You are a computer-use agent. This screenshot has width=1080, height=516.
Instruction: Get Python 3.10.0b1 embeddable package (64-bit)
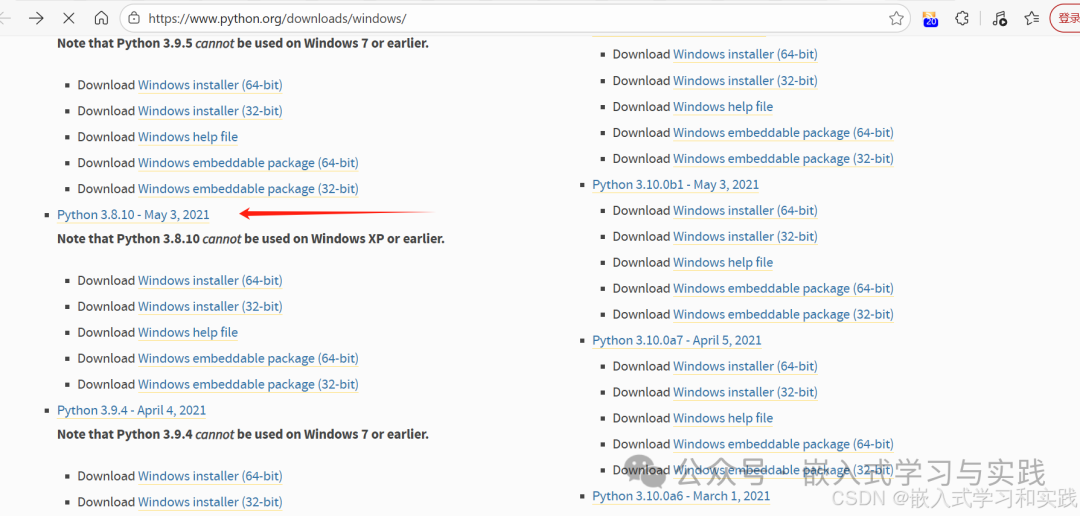click(783, 289)
